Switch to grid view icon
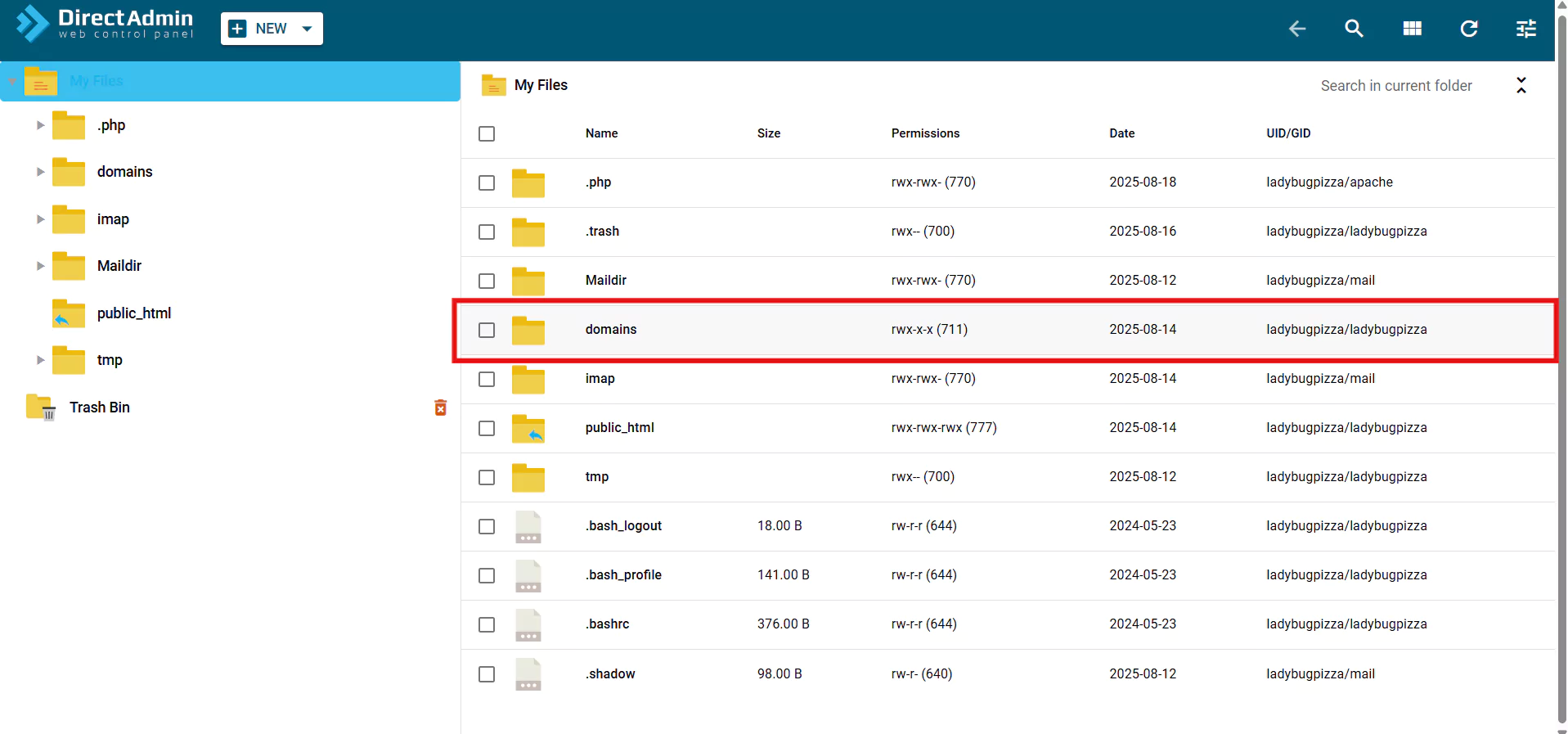 [x=1413, y=29]
